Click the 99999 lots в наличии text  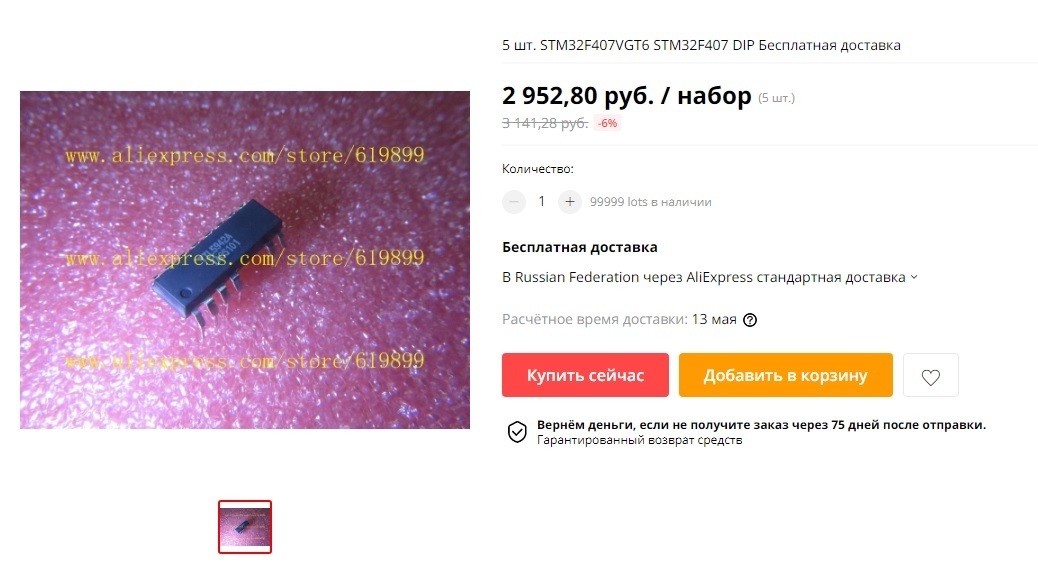[651, 202]
